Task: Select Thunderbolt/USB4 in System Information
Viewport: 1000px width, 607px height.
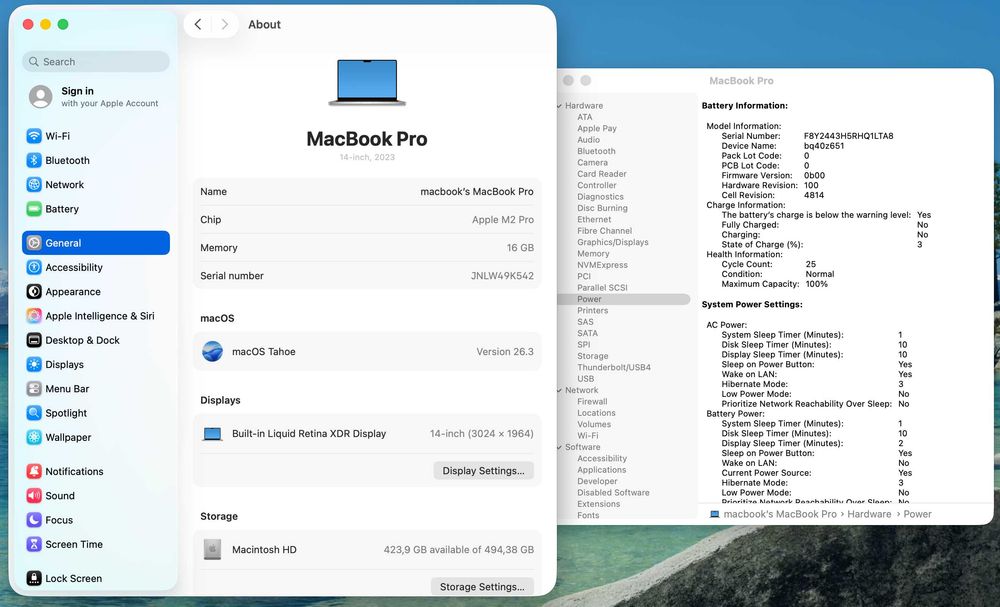Action: click(x=614, y=367)
